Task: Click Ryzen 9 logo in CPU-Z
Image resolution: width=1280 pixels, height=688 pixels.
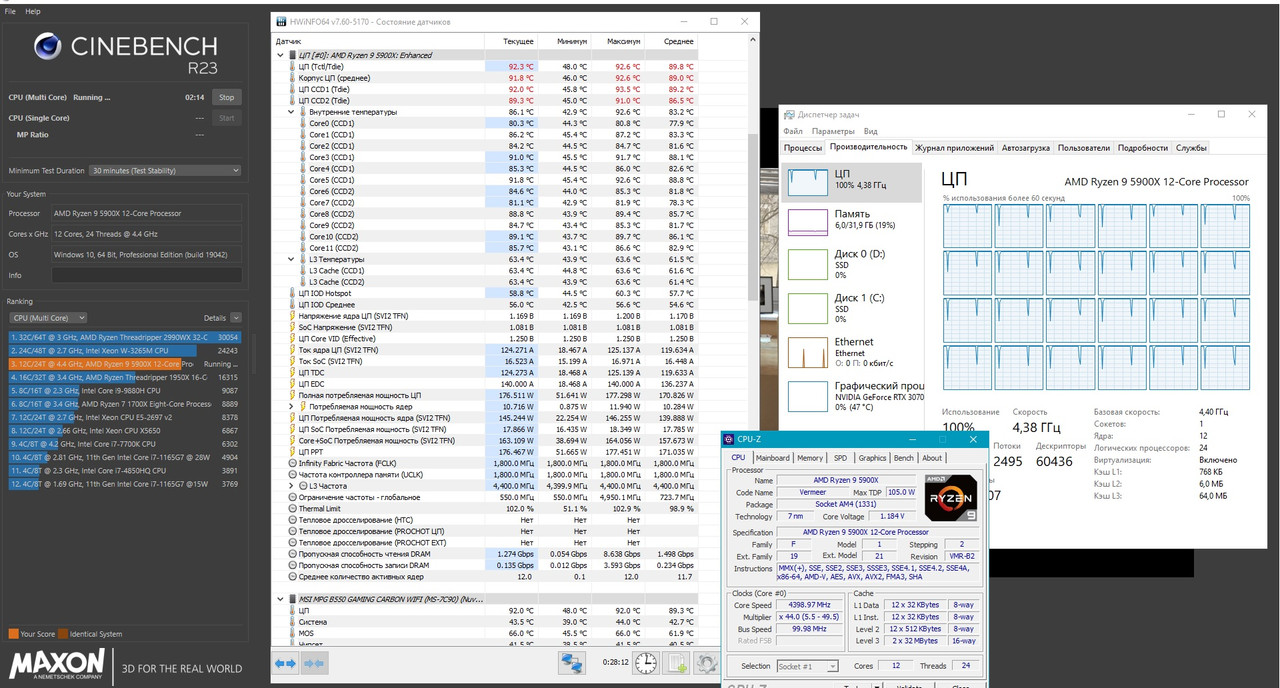Action: click(951, 496)
